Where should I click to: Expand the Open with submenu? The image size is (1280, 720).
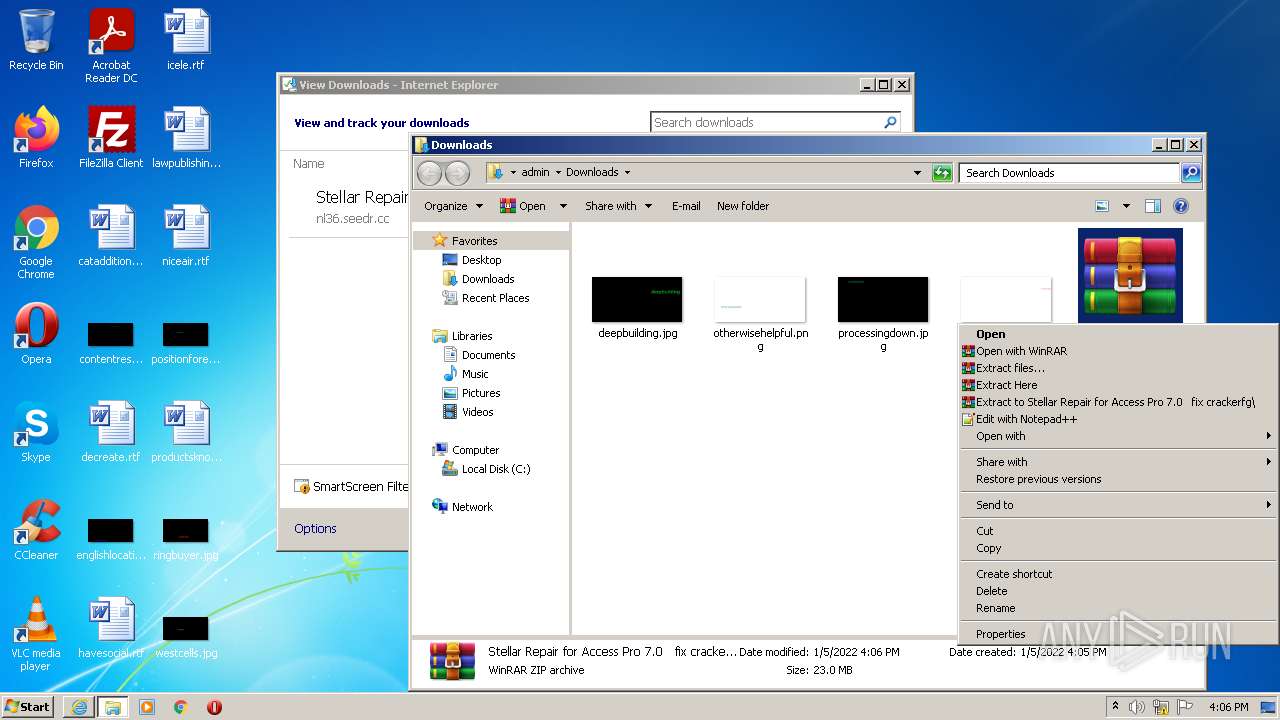coord(1118,436)
